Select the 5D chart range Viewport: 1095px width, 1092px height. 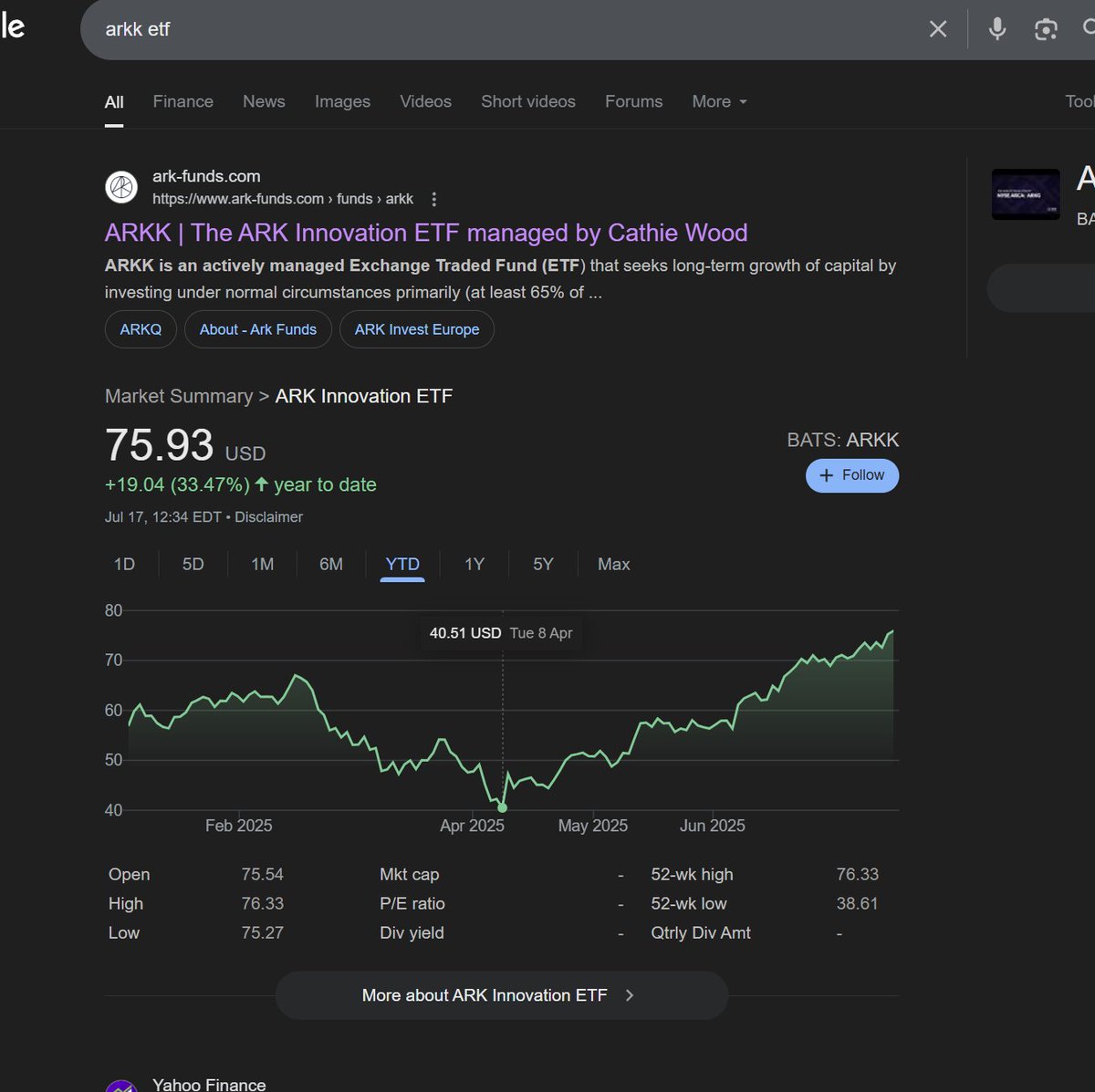[x=193, y=565]
